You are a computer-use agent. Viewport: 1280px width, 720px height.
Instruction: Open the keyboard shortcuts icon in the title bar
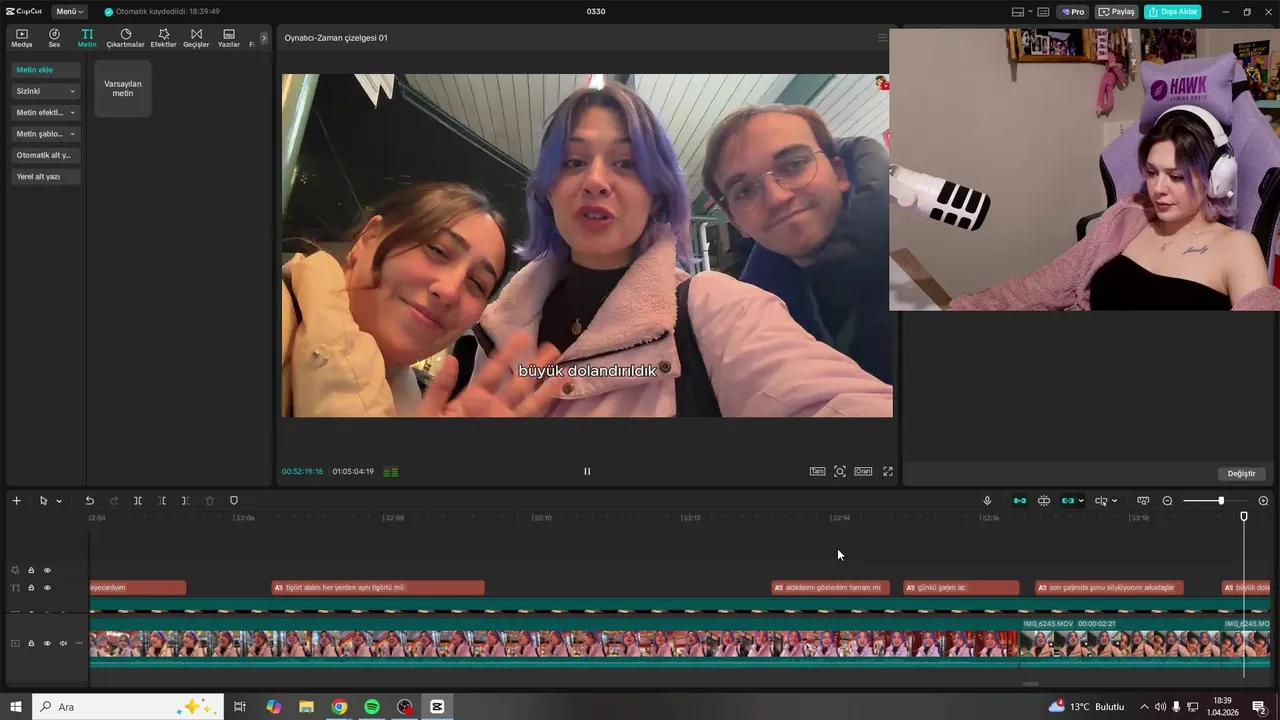pyautogui.click(x=1043, y=12)
